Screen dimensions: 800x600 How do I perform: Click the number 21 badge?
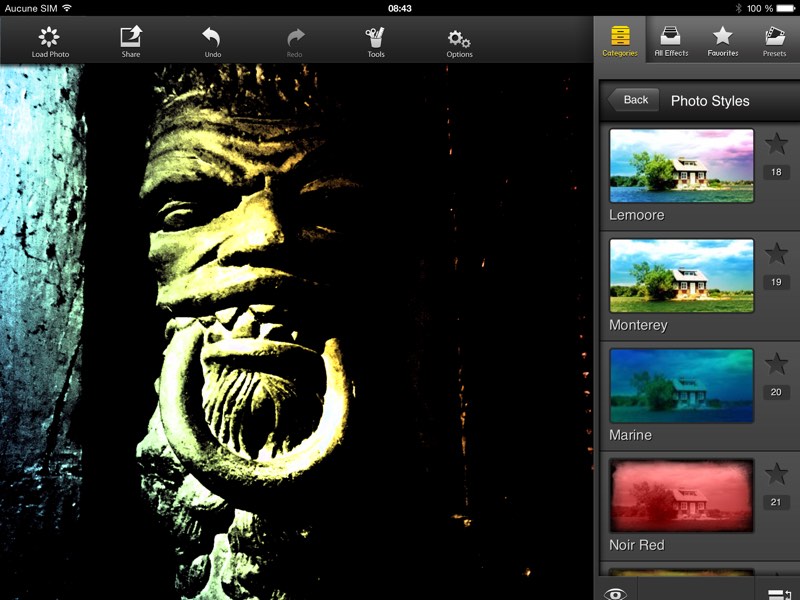(776, 502)
